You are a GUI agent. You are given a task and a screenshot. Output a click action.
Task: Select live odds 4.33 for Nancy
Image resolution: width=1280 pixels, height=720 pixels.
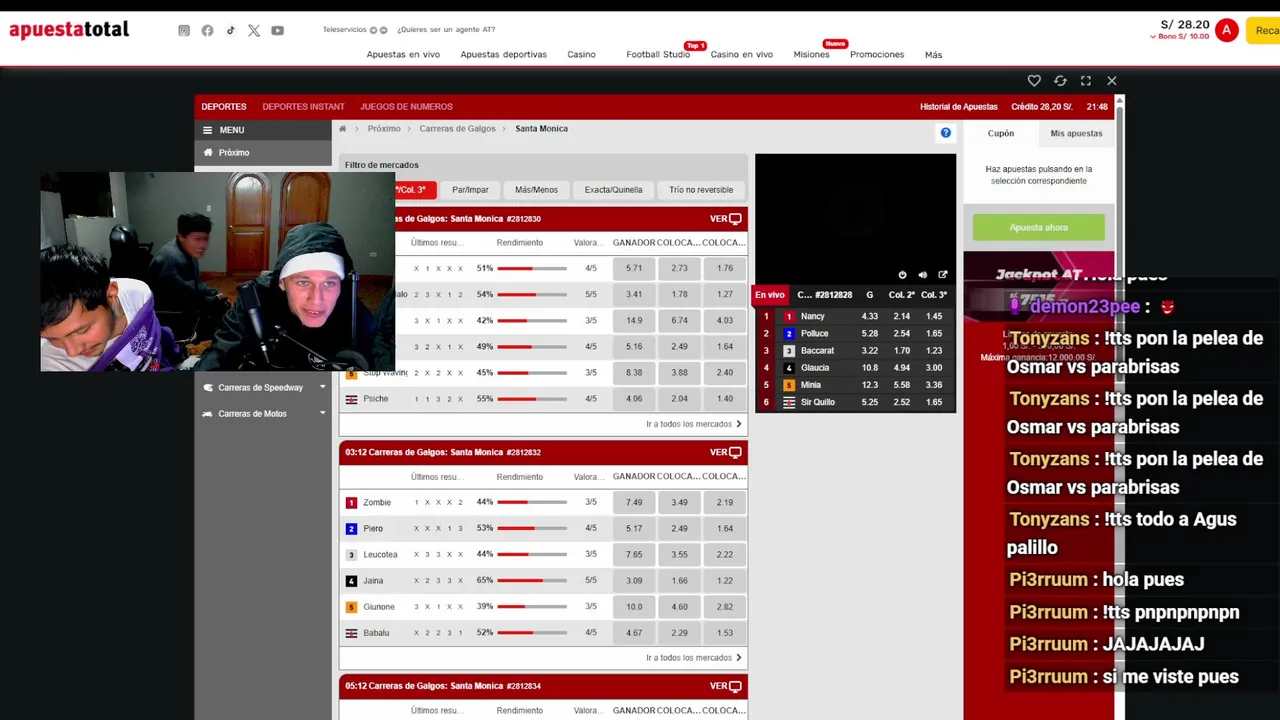click(x=870, y=316)
